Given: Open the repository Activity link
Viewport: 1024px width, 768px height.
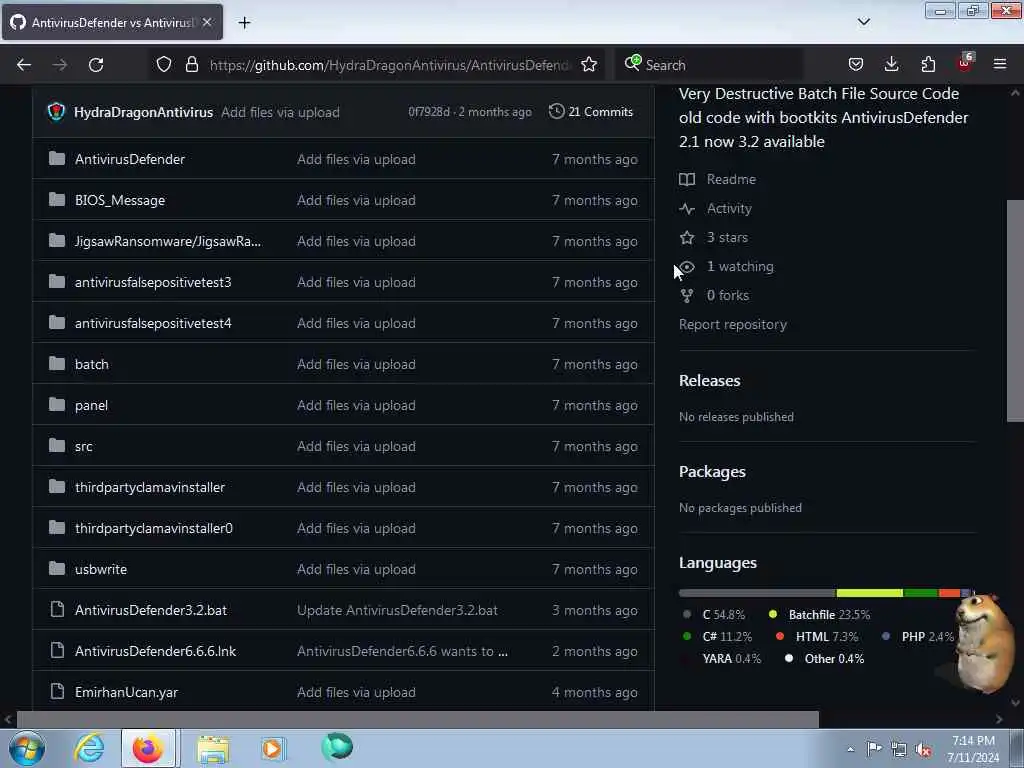Looking at the screenshot, I should 715,208.
